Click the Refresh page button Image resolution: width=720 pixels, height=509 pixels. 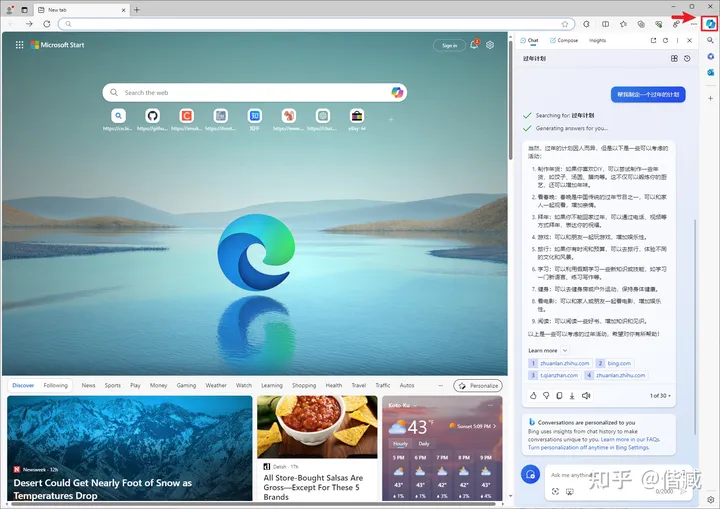[x=47, y=24]
